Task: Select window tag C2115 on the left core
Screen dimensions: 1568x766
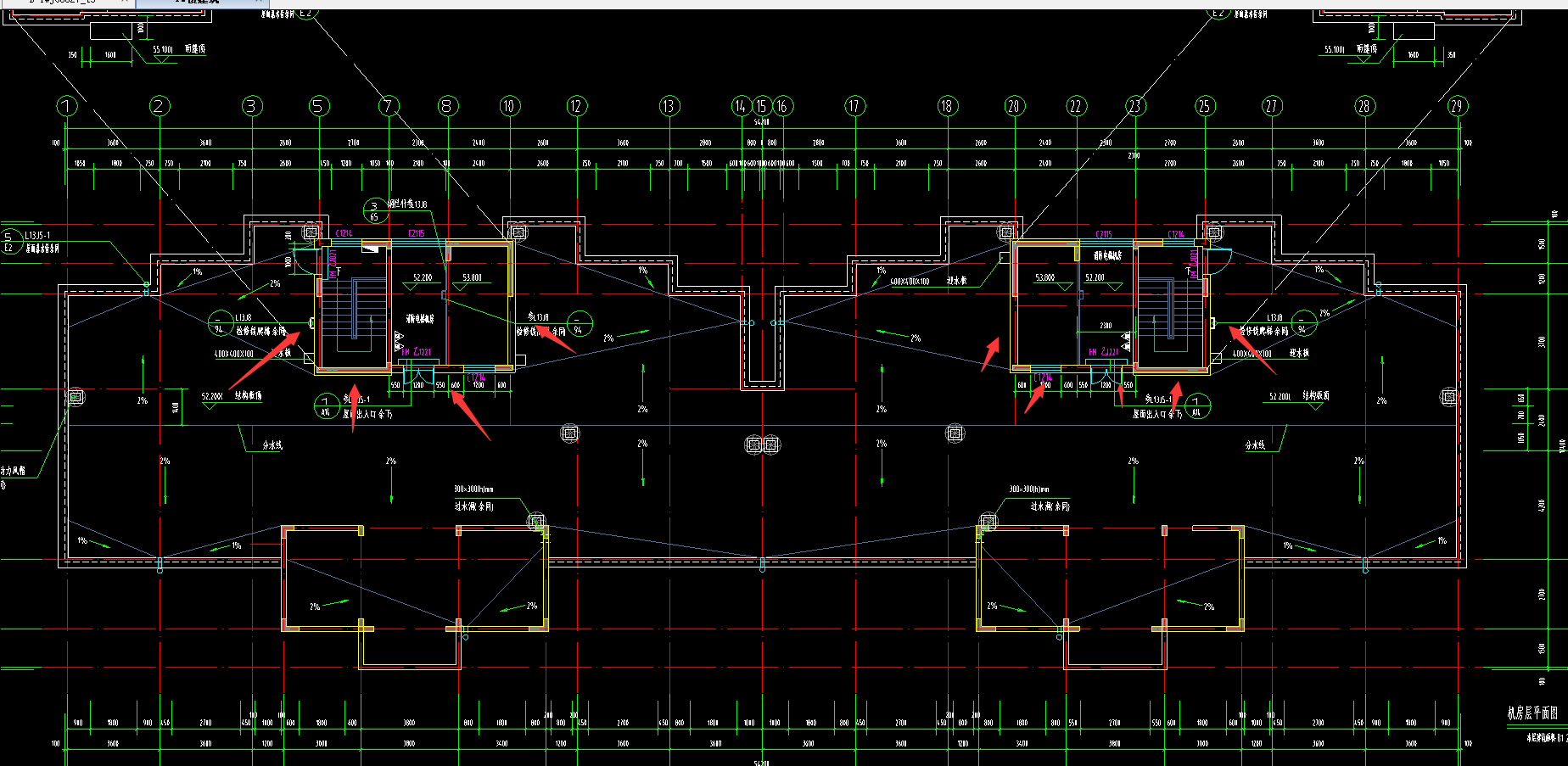Action: [416, 234]
